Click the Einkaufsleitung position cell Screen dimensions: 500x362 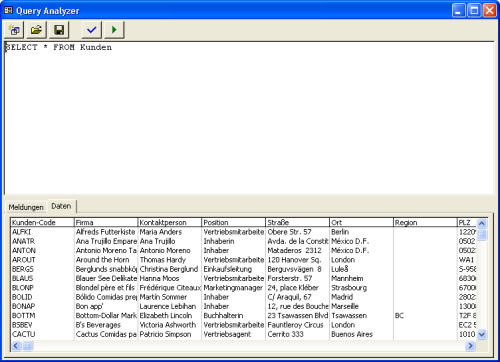coord(234,269)
